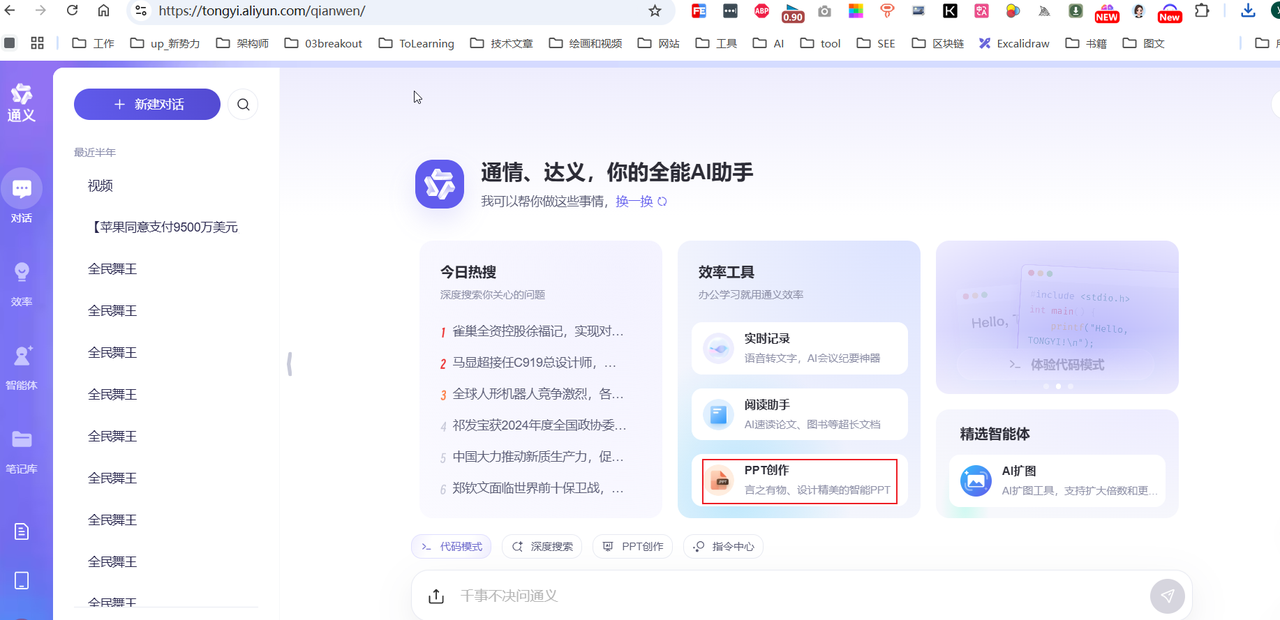This screenshot has height=620, width=1280.
Task: Click the search conversations magnifier icon
Action: click(x=243, y=104)
